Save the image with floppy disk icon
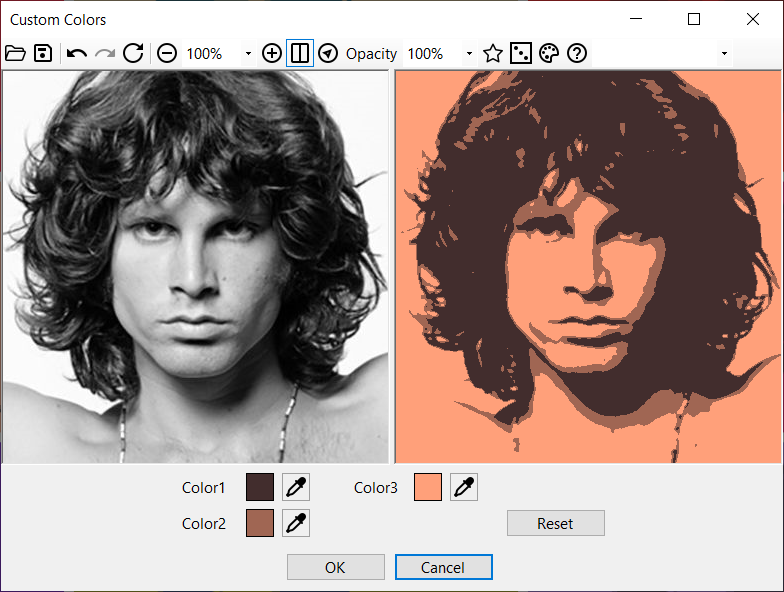 43,53
